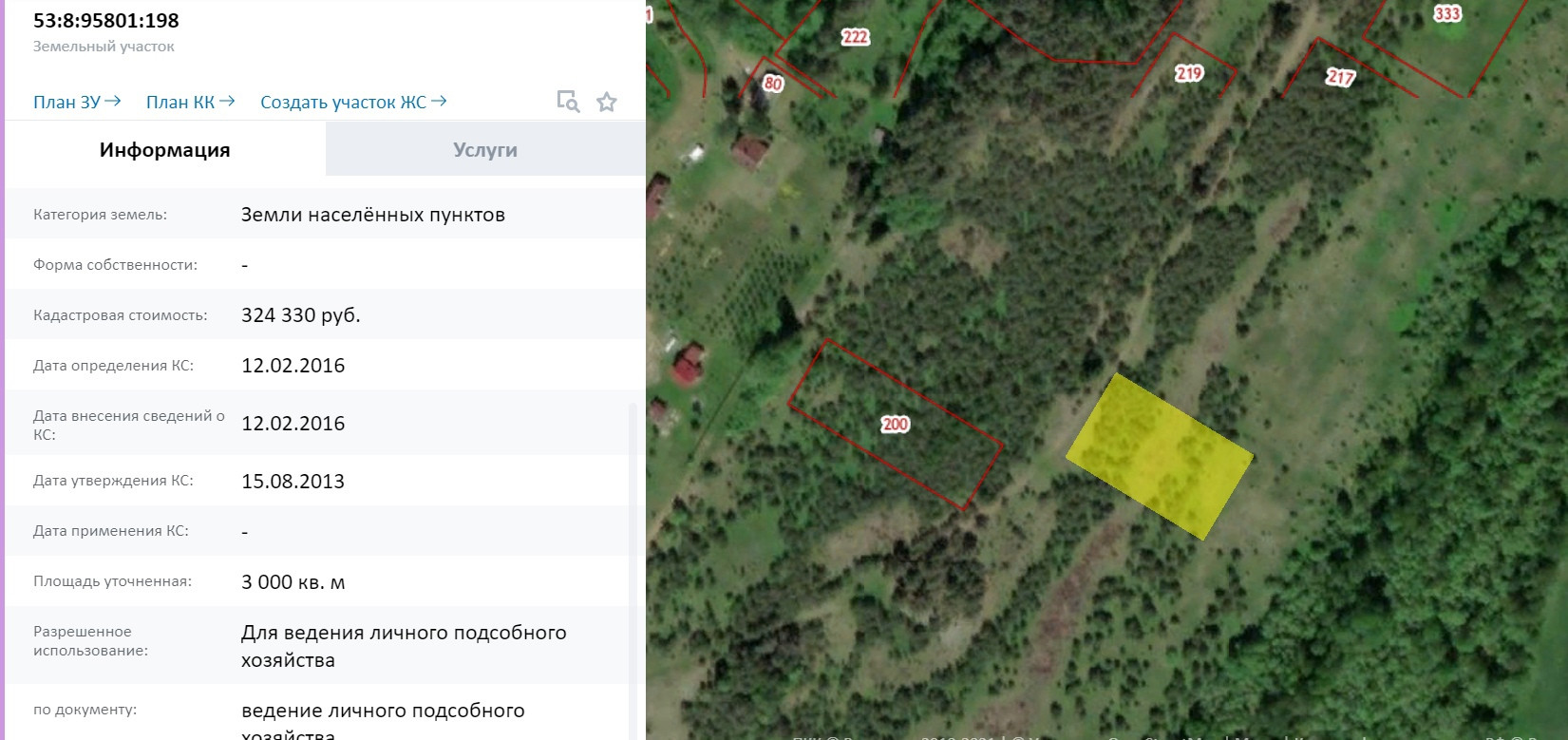Click cadastral number 53:8:95801:198 heading
The height and width of the screenshot is (740, 1568).
106,20
